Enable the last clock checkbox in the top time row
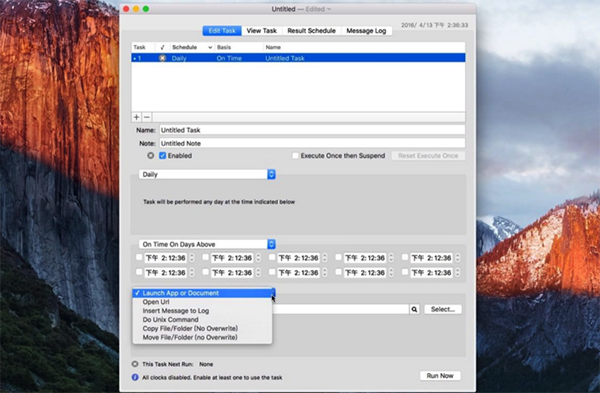The width and height of the screenshot is (600, 393). (405, 258)
